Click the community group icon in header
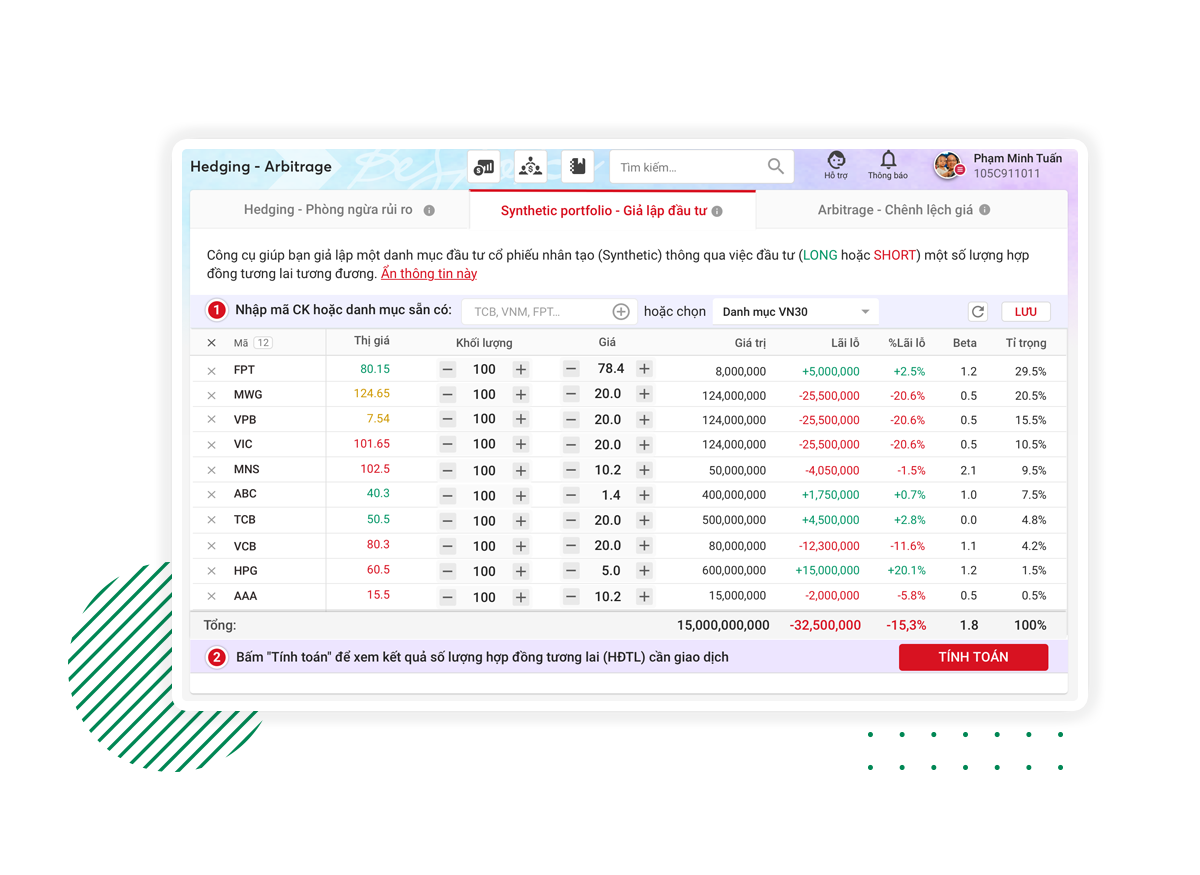This screenshot has width=1200, height=875. point(530,166)
